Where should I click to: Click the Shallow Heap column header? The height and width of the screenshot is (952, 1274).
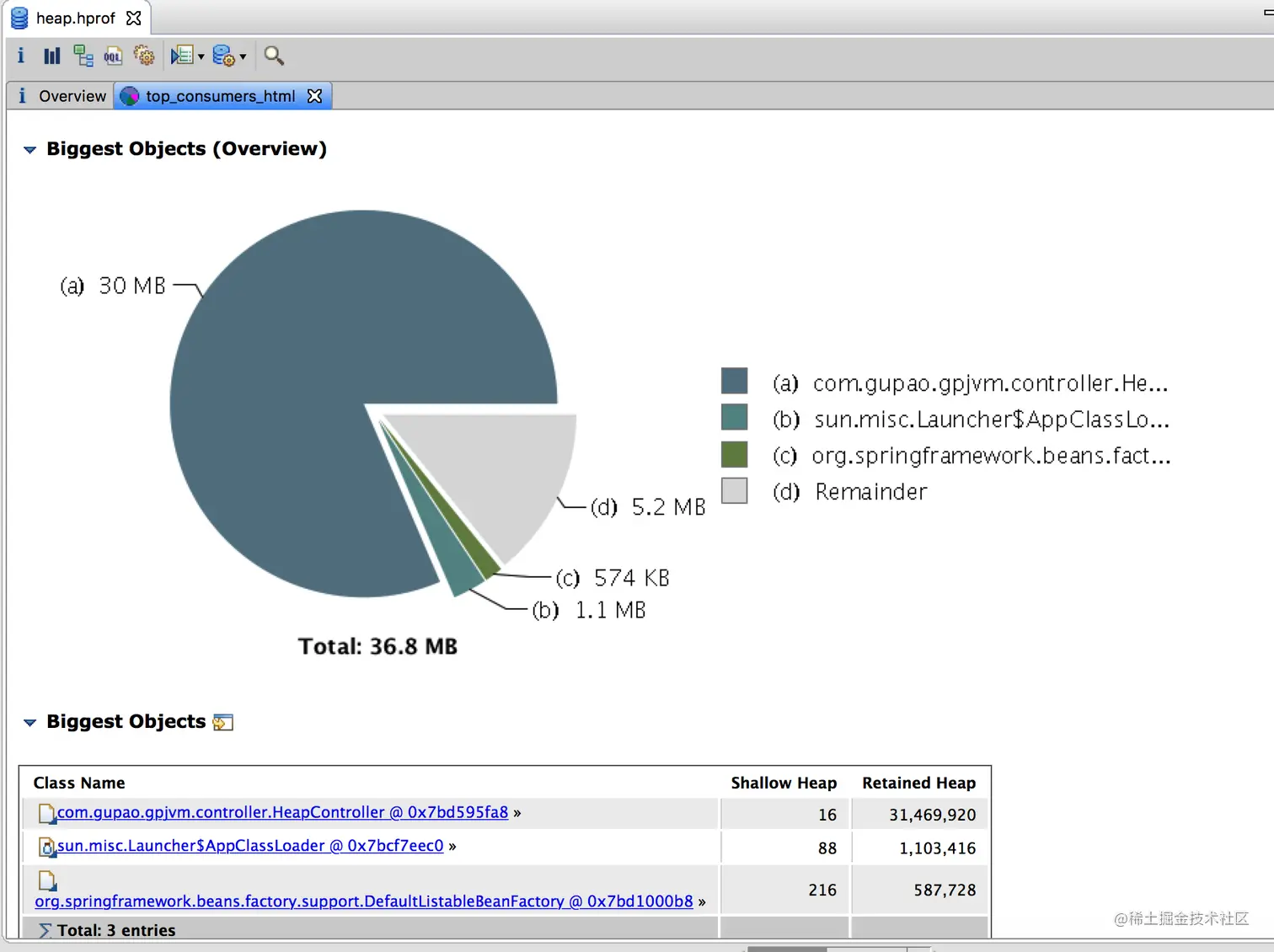(x=784, y=783)
